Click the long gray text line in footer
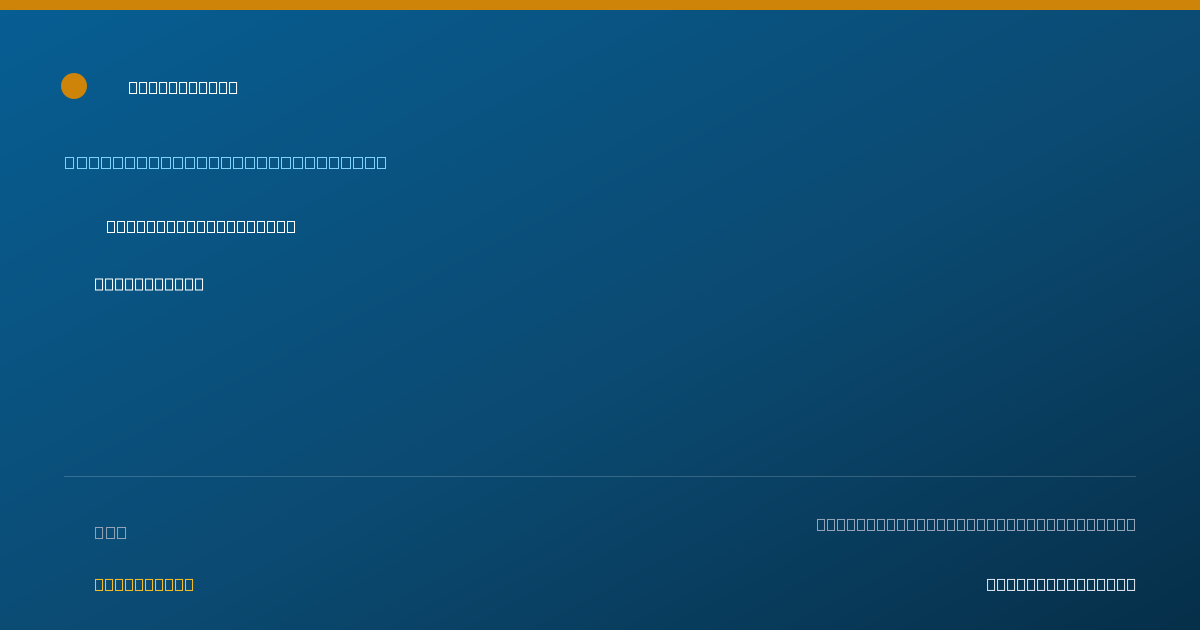This screenshot has width=1200, height=630. [x=976, y=524]
